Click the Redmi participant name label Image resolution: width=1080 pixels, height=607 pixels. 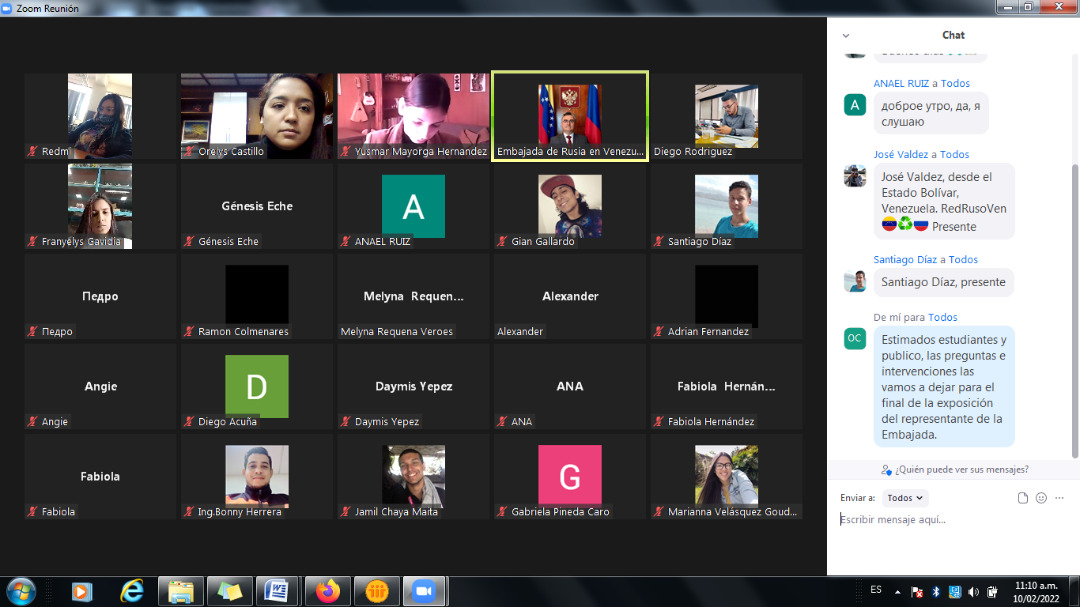(56, 152)
